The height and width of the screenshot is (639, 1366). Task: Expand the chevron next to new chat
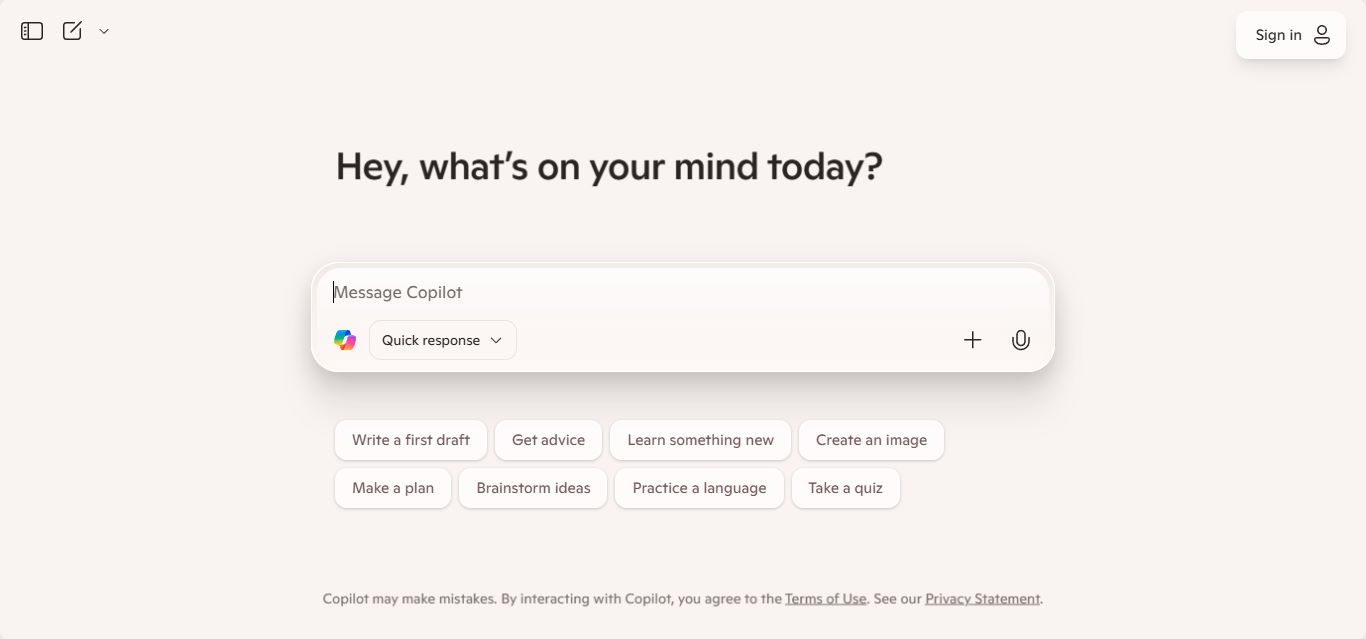point(104,31)
